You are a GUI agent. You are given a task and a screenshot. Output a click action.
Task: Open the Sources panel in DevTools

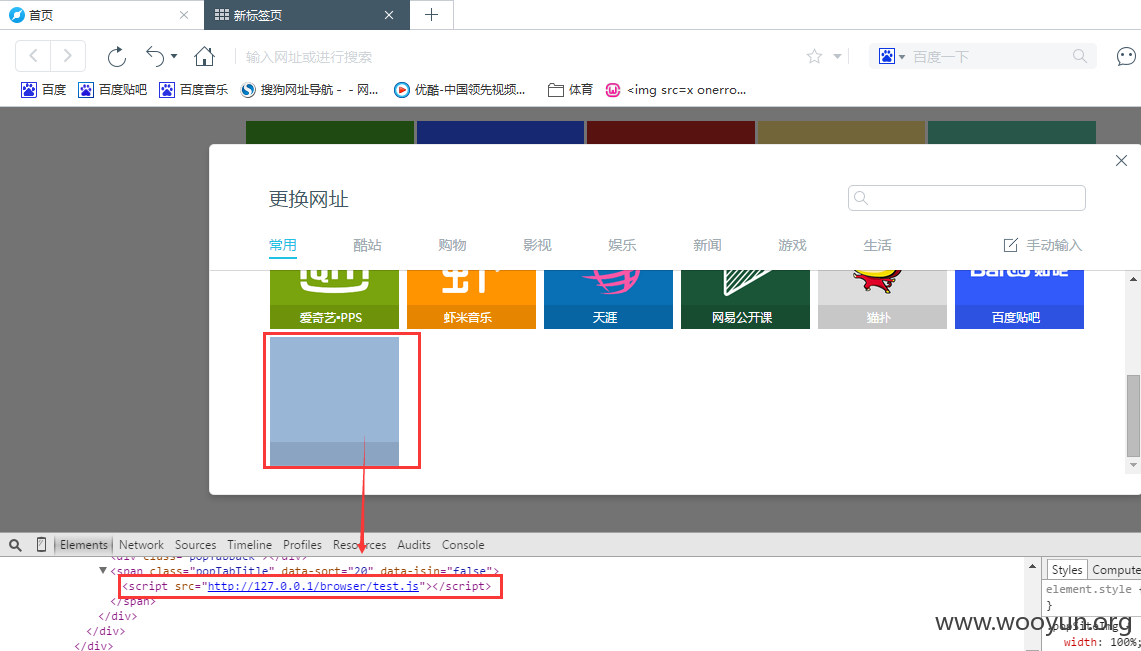click(x=195, y=545)
